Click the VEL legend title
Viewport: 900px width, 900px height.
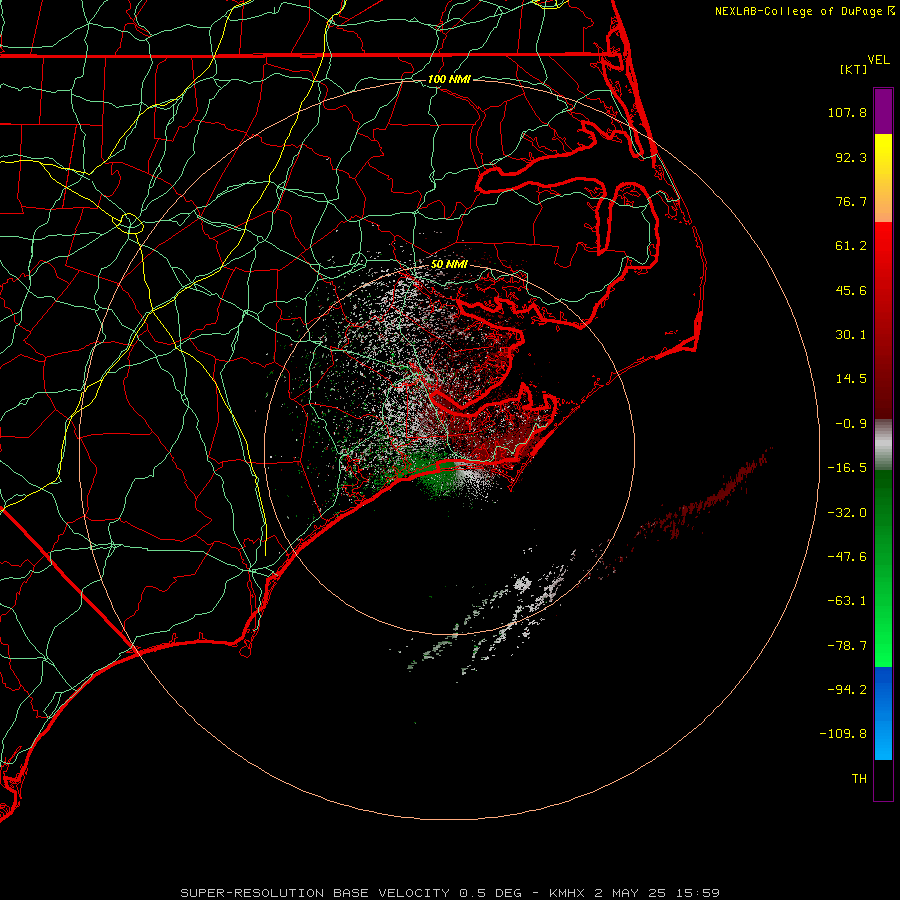point(879,60)
